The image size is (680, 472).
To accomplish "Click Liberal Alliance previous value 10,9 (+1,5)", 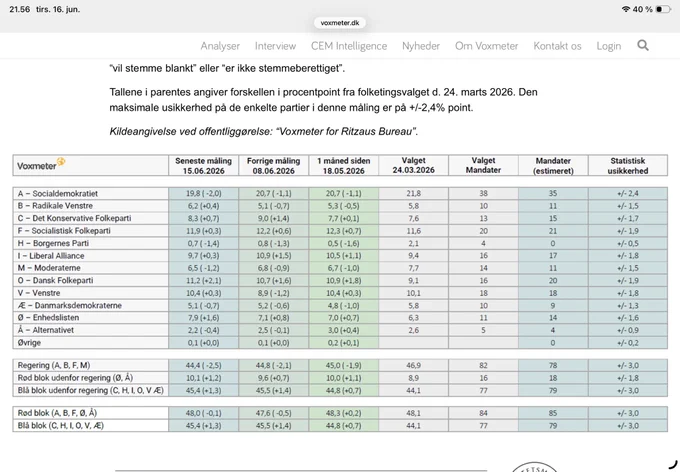I will pyautogui.click(x=274, y=256).
